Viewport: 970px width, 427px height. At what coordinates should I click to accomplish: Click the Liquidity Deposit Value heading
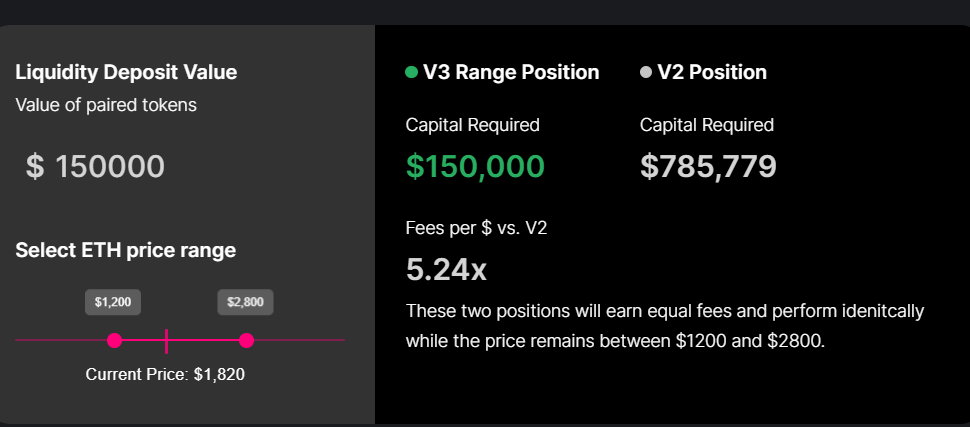coord(127,72)
